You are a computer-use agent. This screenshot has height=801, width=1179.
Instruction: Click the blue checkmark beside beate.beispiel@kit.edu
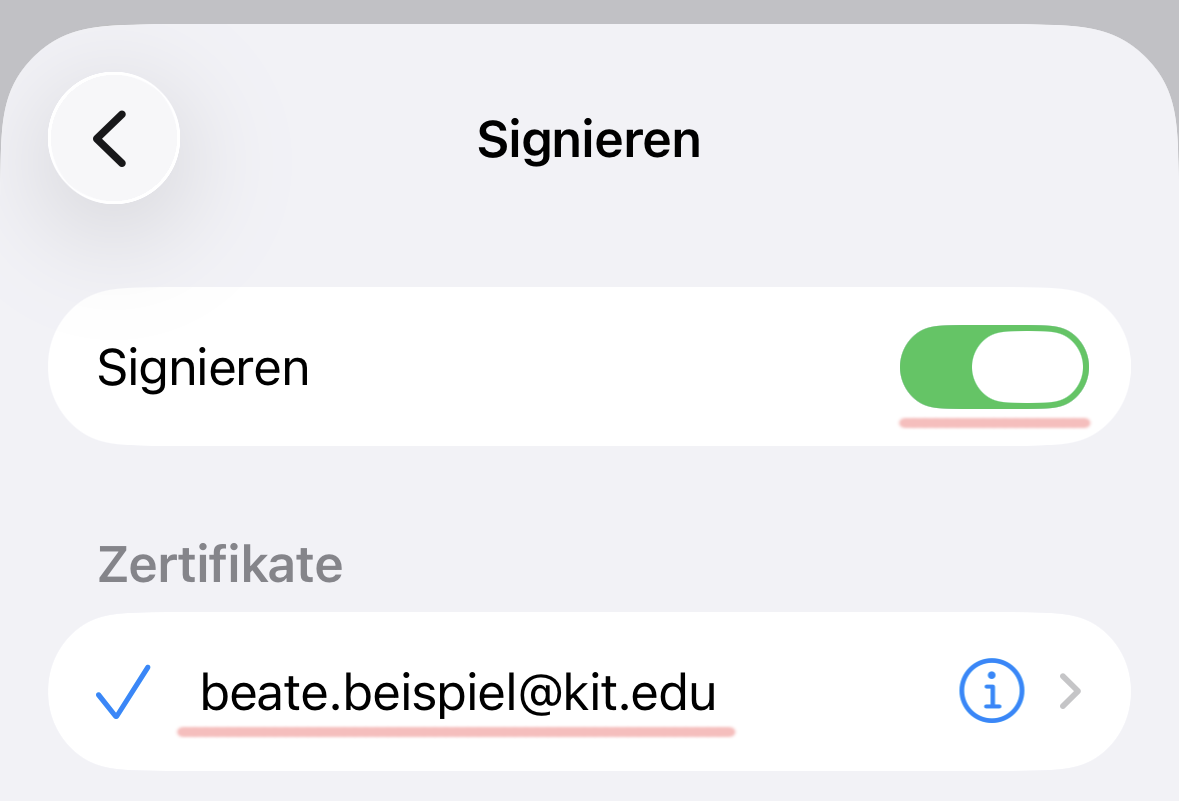(122, 691)
